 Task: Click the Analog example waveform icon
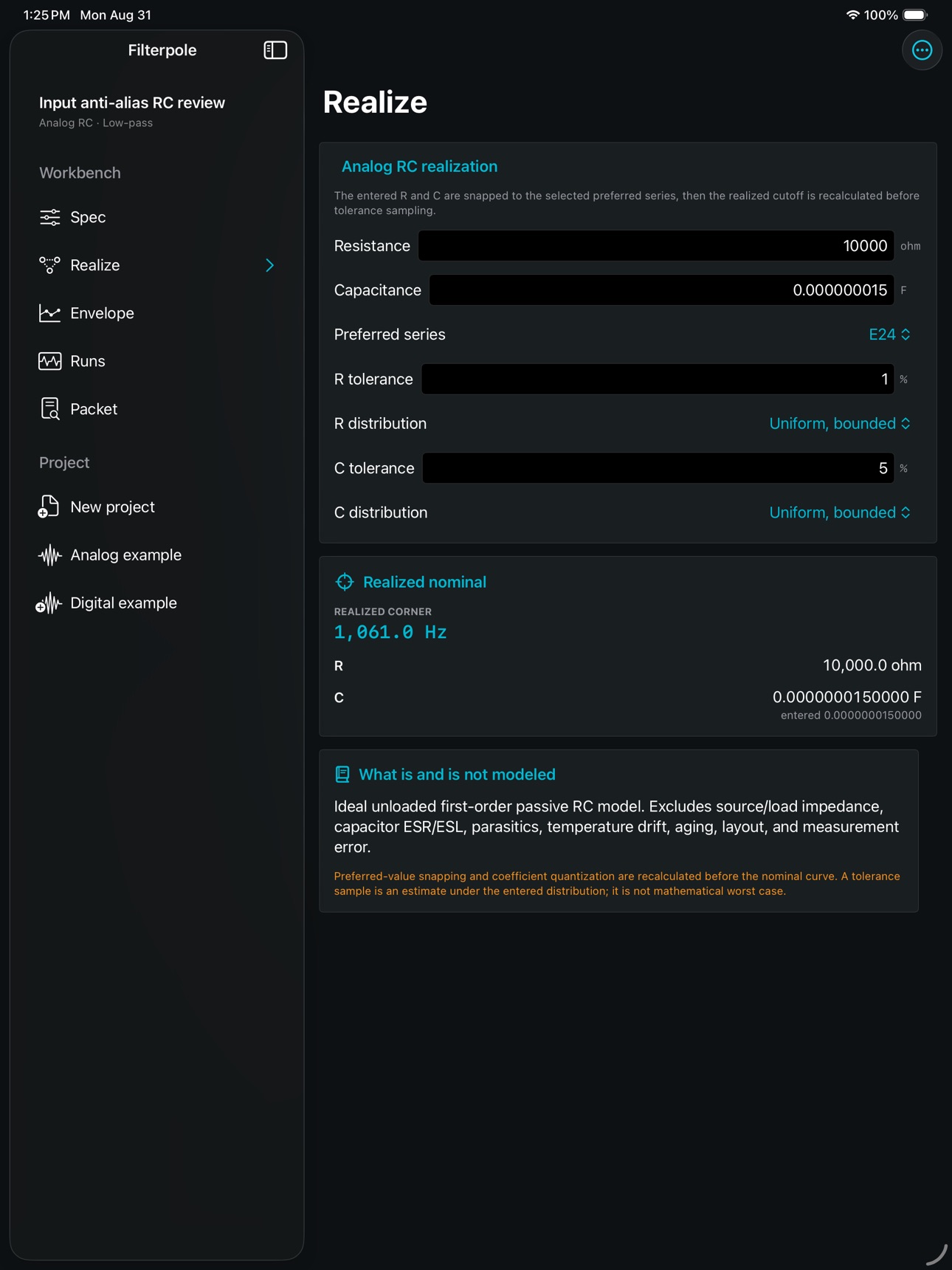point(49,555)
